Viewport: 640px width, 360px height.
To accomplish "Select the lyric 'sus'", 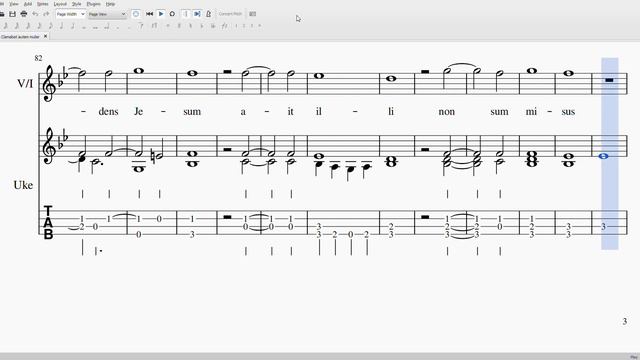I will [x=568, y=112].
